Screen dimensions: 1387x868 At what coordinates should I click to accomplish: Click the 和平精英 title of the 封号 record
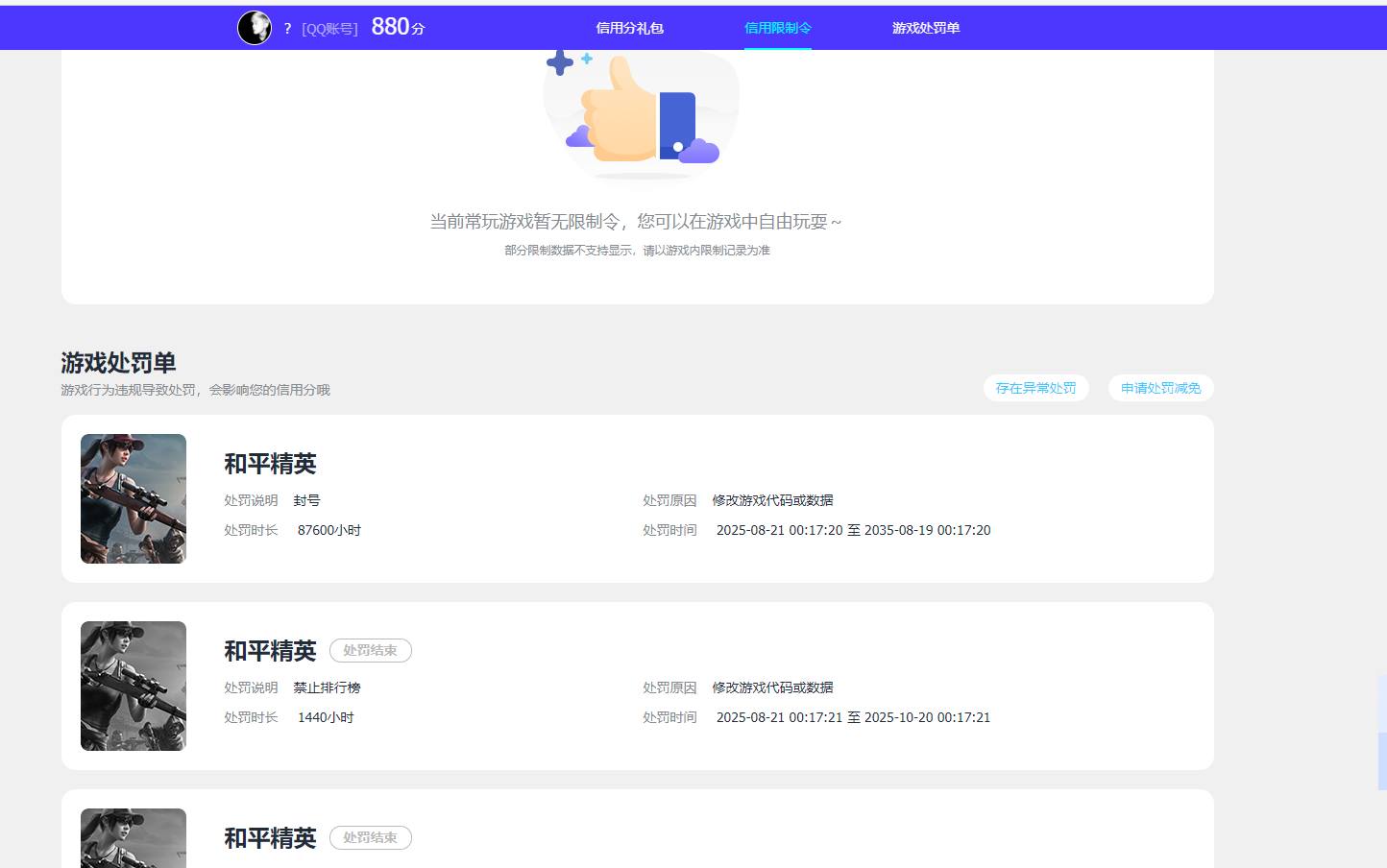pos(270,464)
